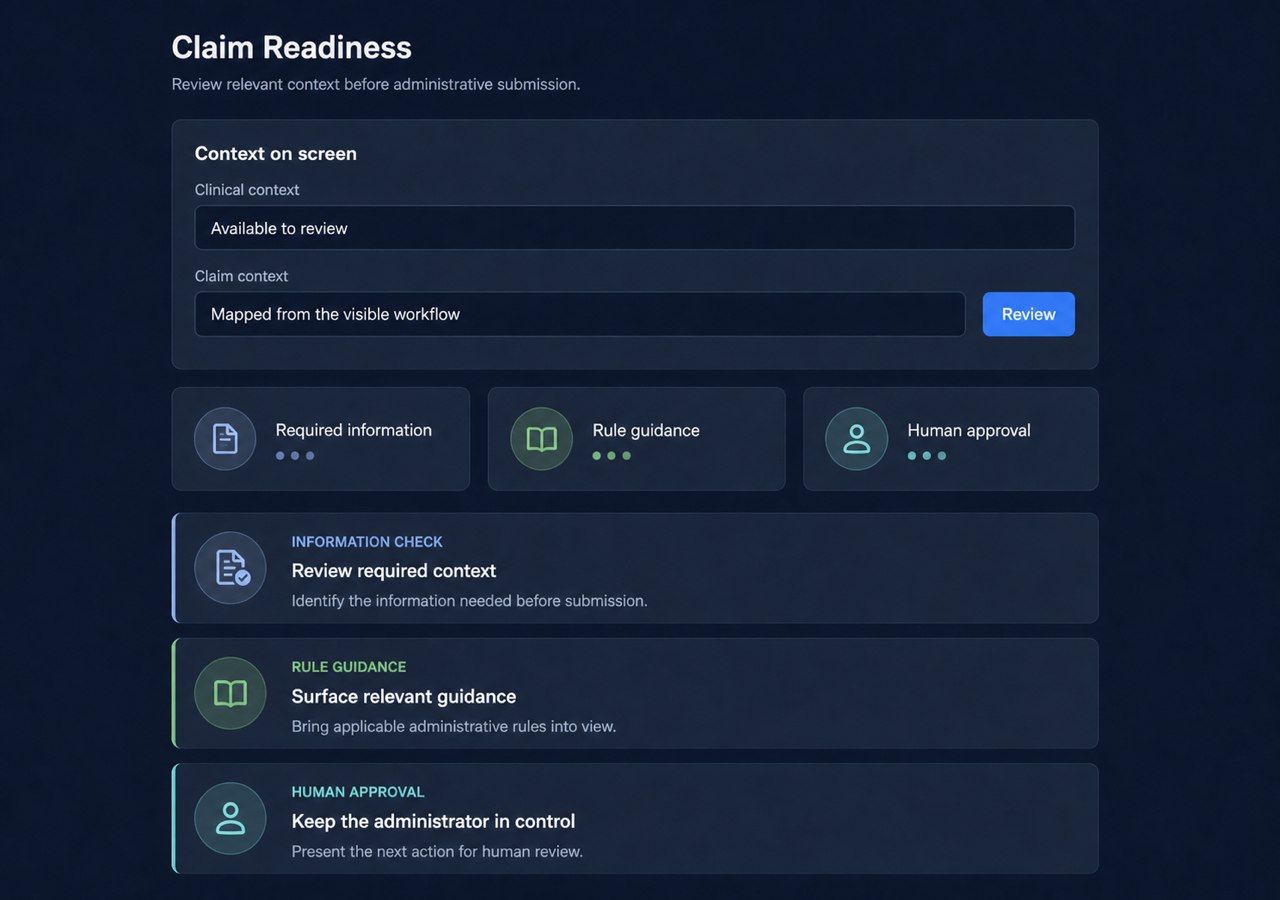Click the Claim Readiness page heading

291,47
